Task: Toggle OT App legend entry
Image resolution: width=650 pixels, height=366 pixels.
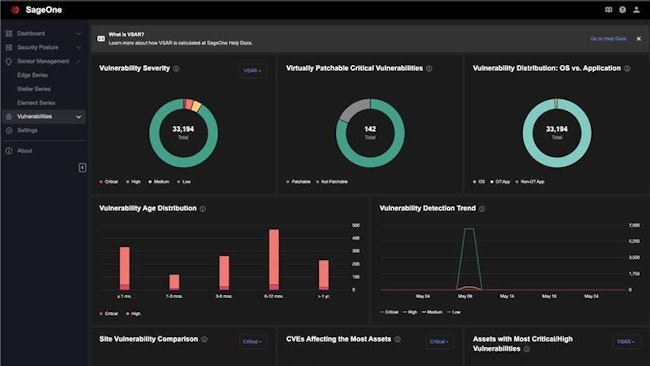Action: pyautogui.click(x=500, y=182)
